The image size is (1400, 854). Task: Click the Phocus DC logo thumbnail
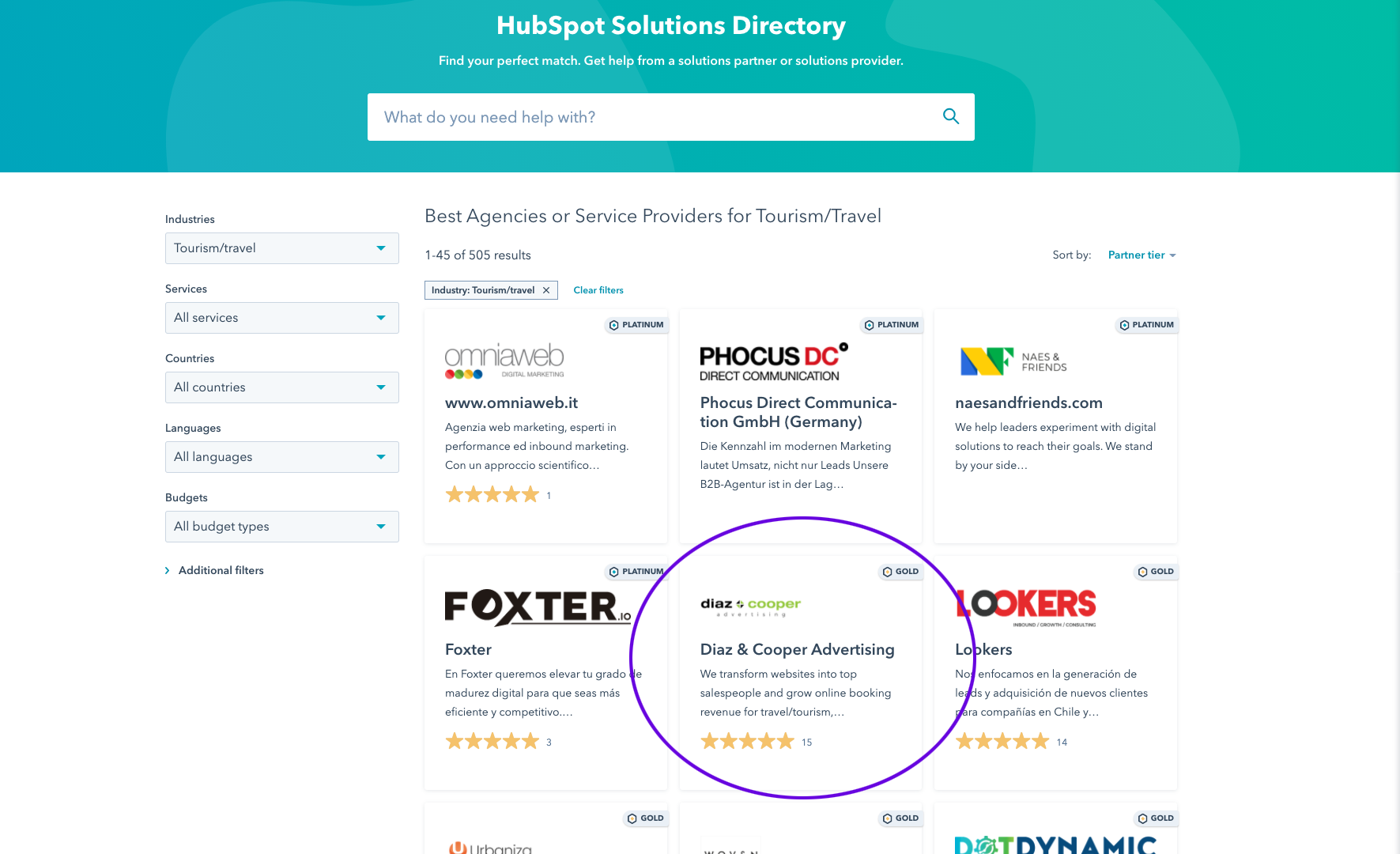772,361
